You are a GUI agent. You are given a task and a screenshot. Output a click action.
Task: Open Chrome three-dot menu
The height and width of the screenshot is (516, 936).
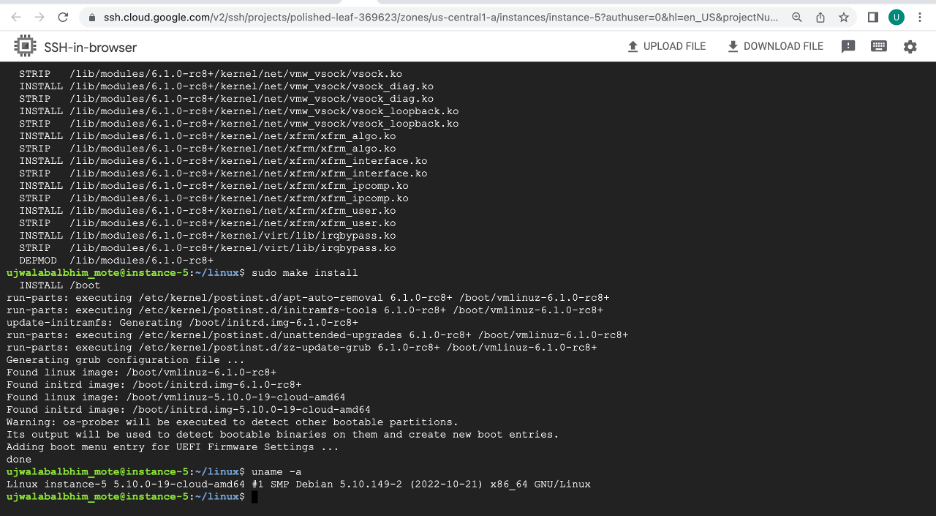[920, 17]
